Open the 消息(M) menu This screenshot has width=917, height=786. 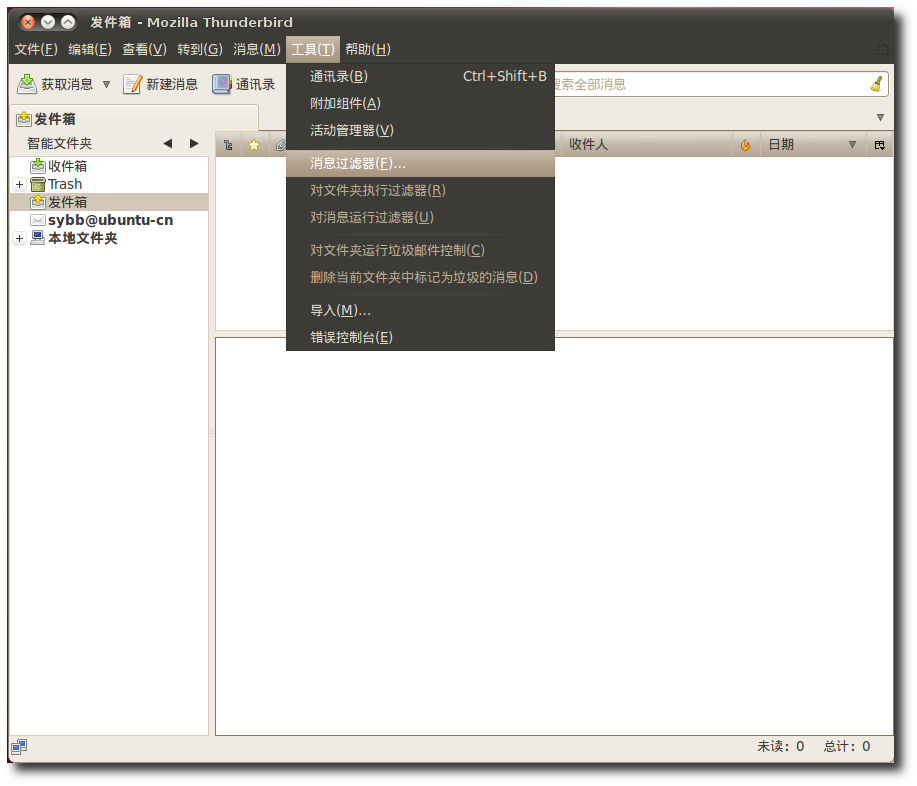(257, 49)
